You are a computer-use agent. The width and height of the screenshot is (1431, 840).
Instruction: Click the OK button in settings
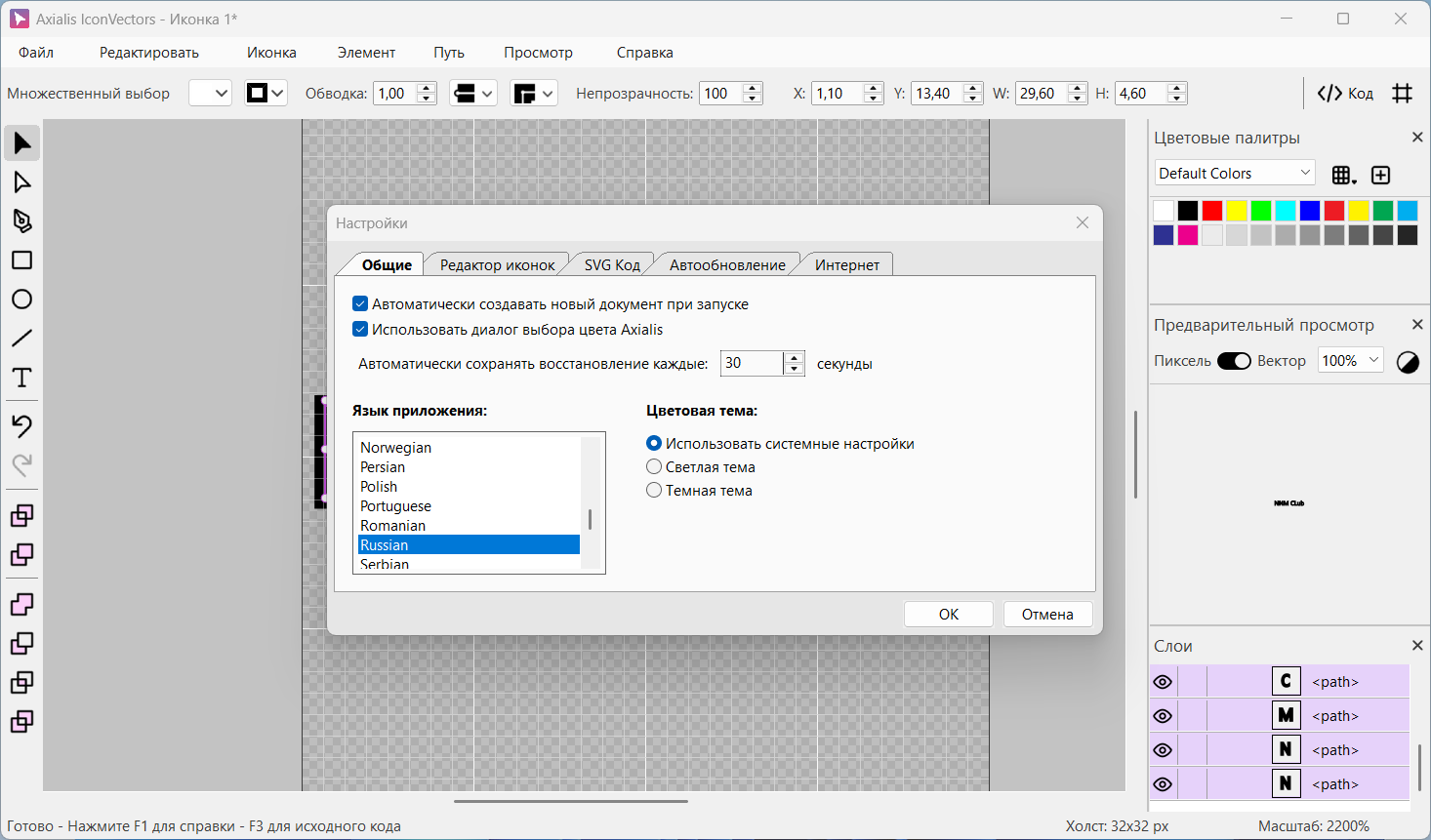tap(948, 615)
